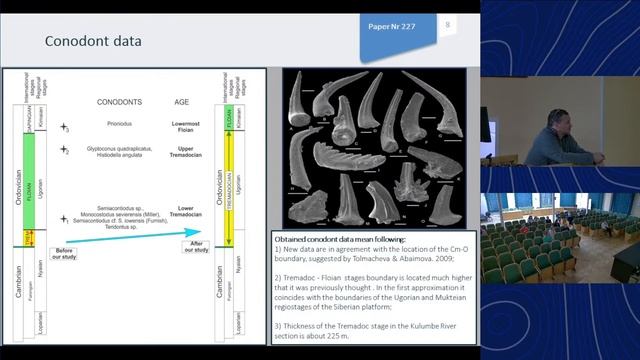Select point 3 about Kulumbe River thickness

coord(365,331)
